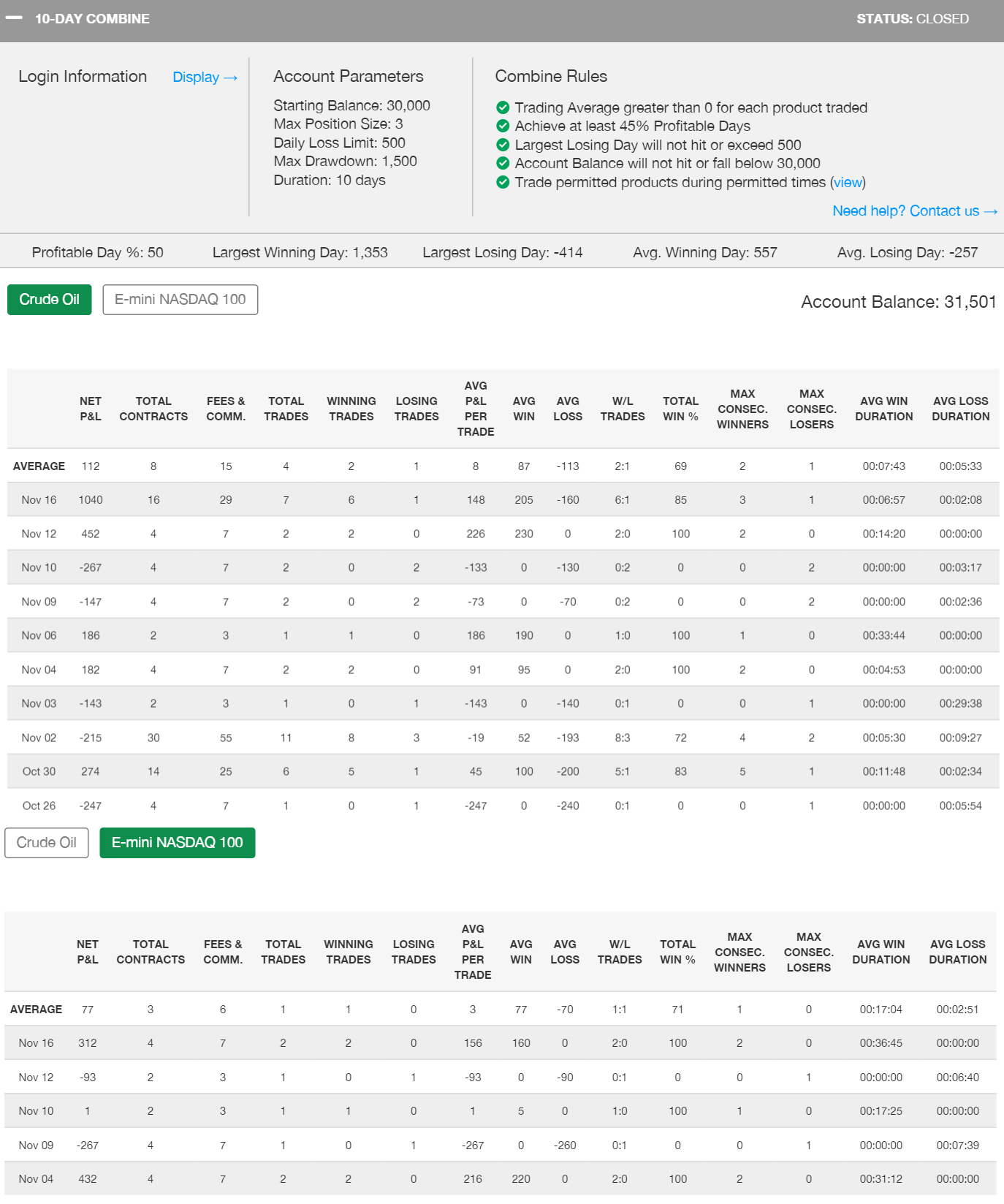
Task: Click the check icon beside 45% Profitable Days
Action: click(x=503, y=126)
